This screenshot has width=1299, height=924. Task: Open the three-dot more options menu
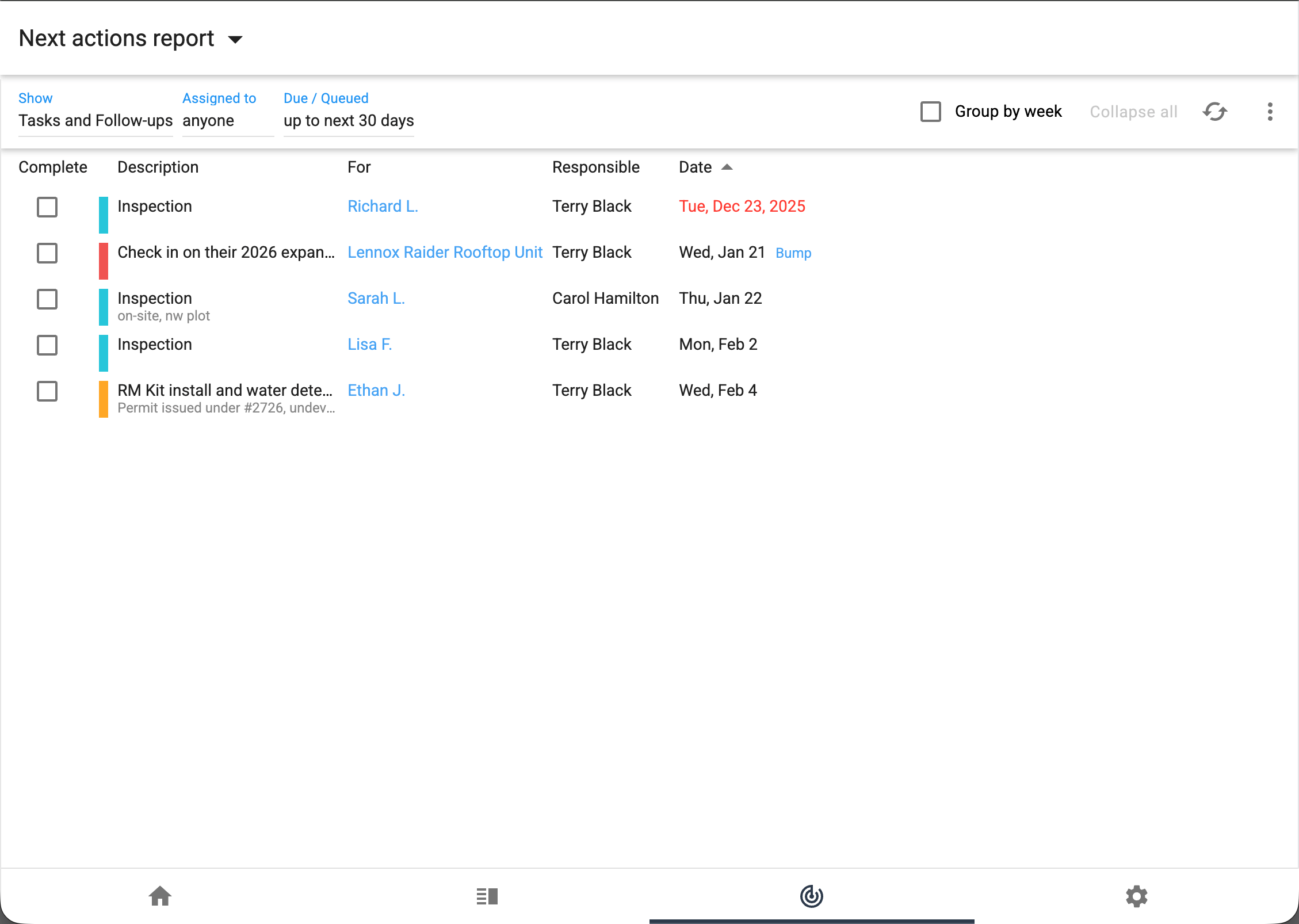pos(1270,112)
